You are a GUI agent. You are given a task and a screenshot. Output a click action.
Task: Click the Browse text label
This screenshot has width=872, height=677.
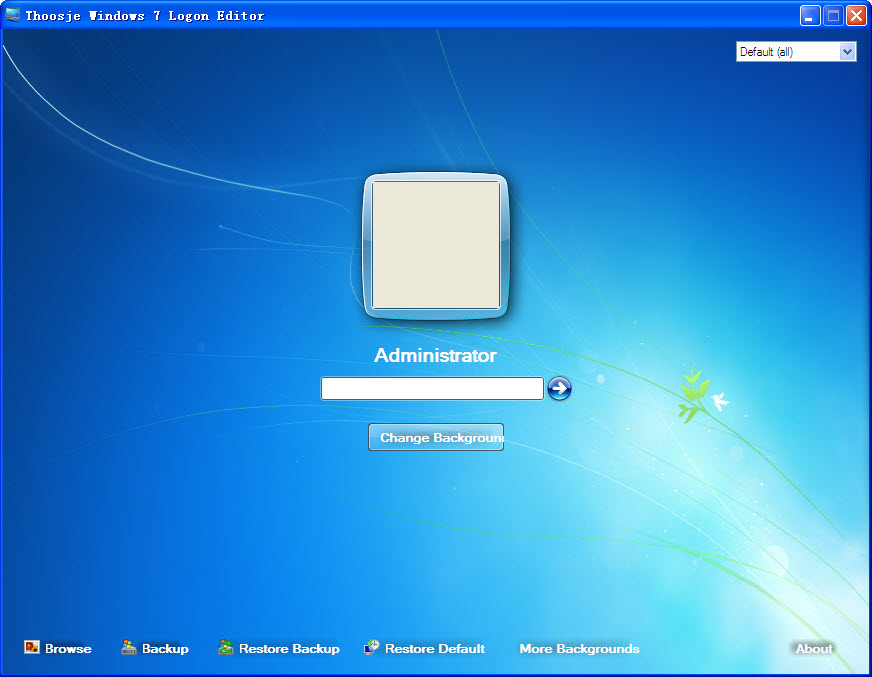point(68,649)
